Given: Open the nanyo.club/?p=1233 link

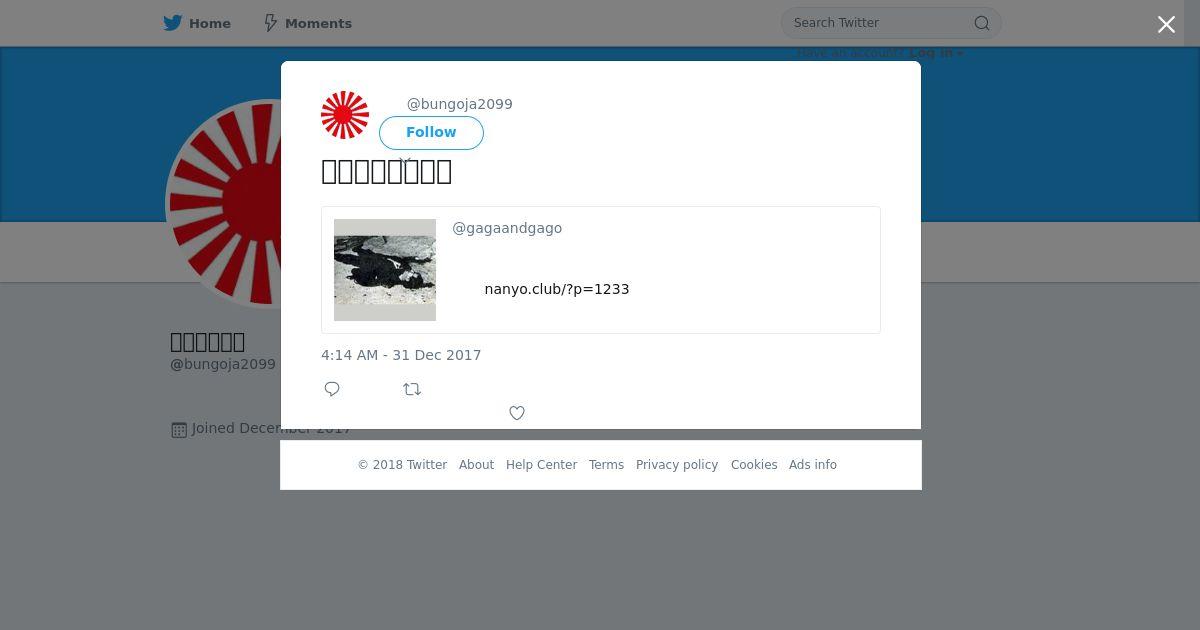Looking at the screenshot, I should [557, 289].
